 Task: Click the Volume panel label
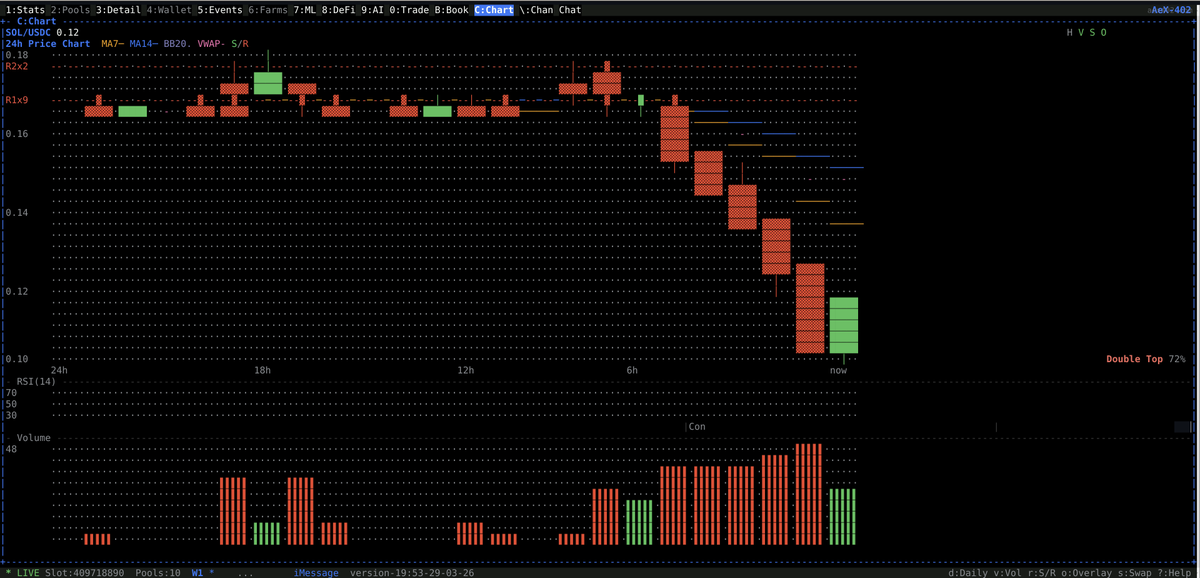click(33, 438)
